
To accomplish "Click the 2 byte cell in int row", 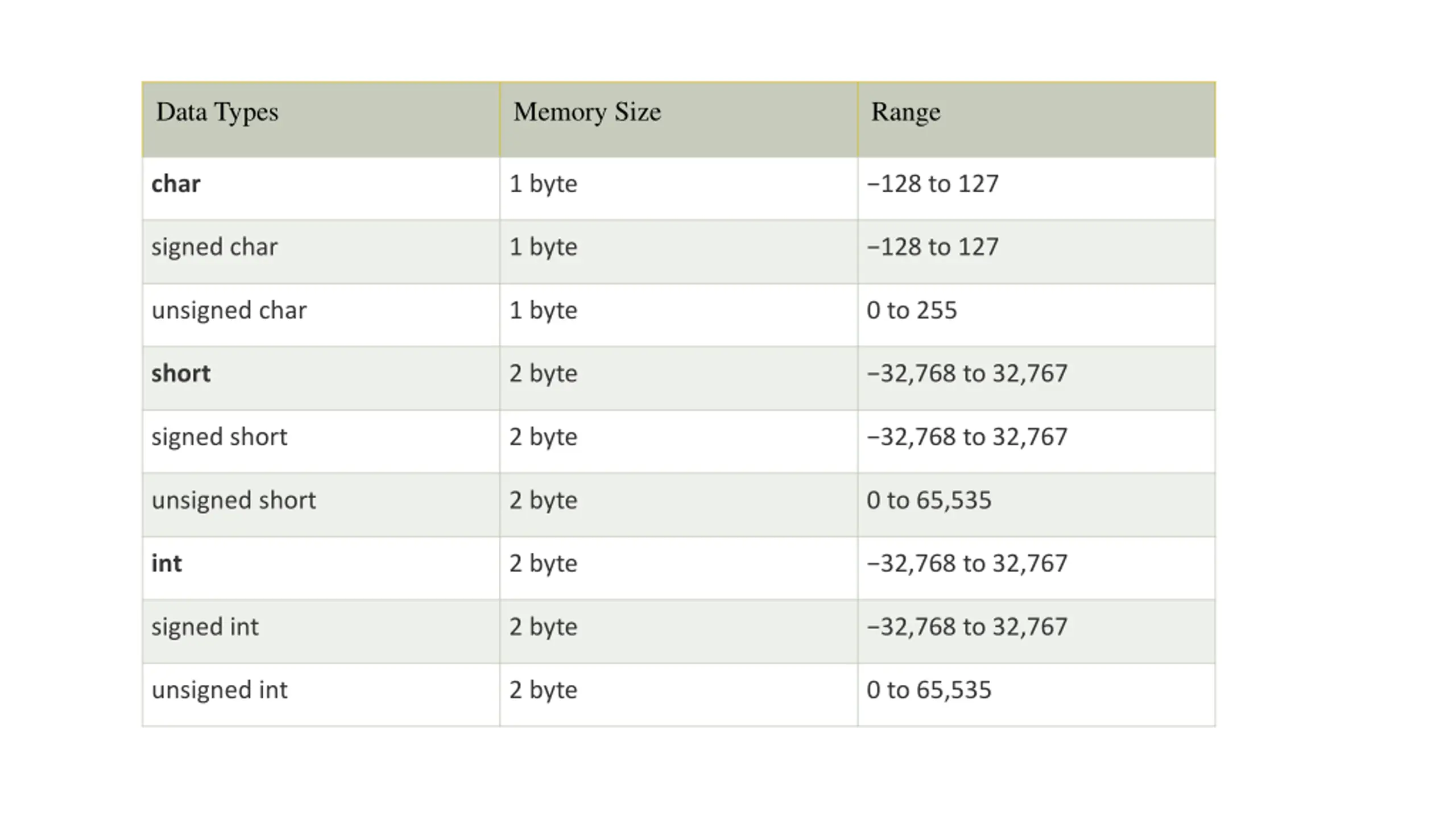I will click(679, 568).
